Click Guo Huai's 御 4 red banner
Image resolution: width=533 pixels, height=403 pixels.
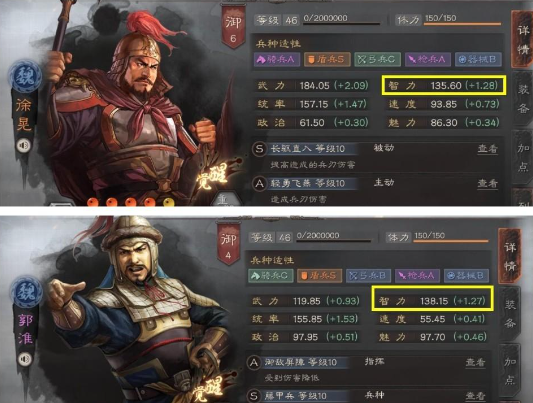(x=228, y=243)
